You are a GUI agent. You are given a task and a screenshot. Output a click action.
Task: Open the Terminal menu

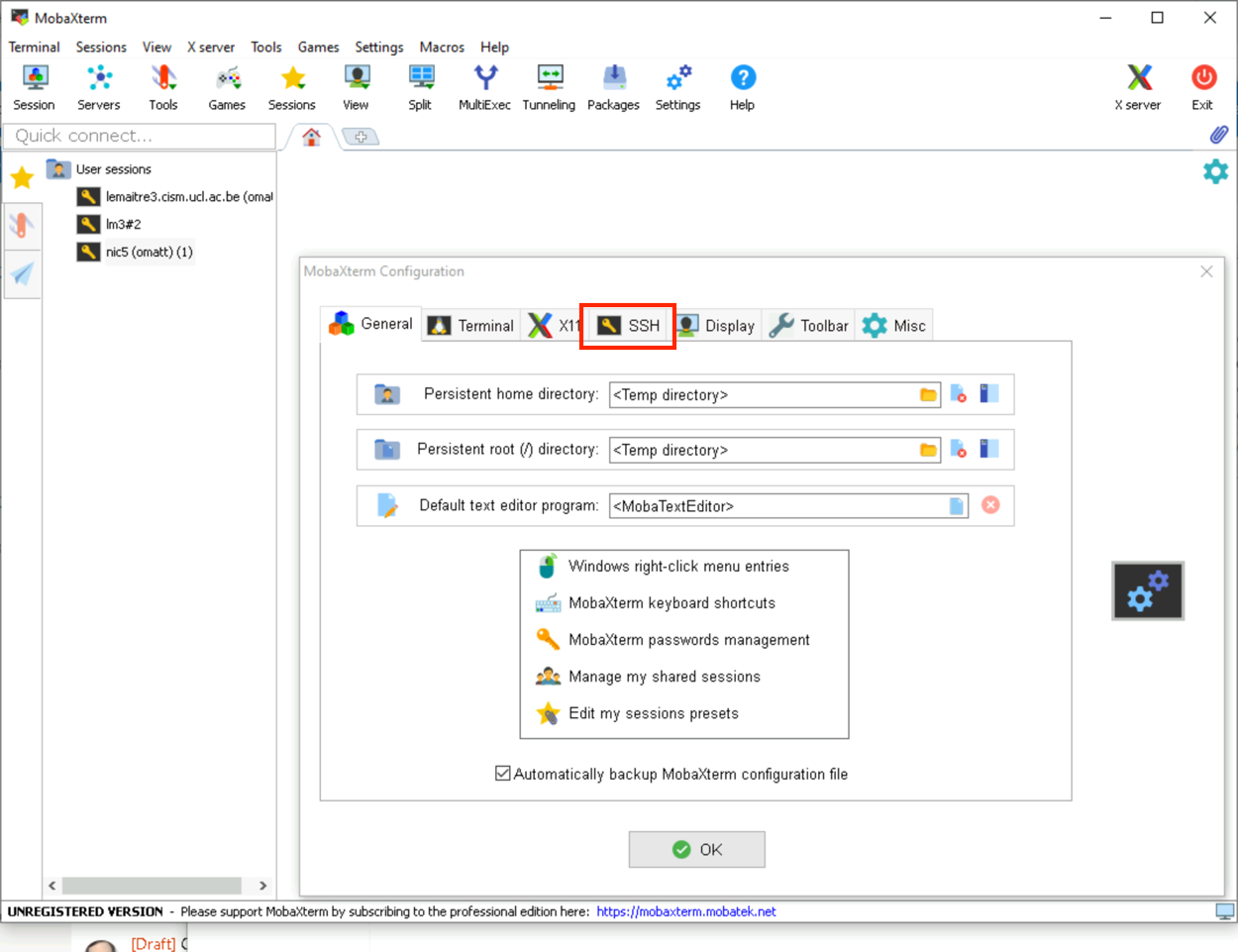[x=34, y=47]
